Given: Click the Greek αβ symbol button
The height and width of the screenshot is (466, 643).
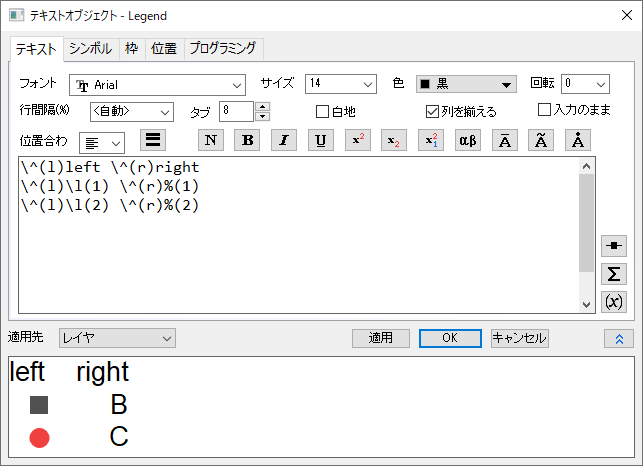Looking at the screenshot, I should [x=467, y=140].
